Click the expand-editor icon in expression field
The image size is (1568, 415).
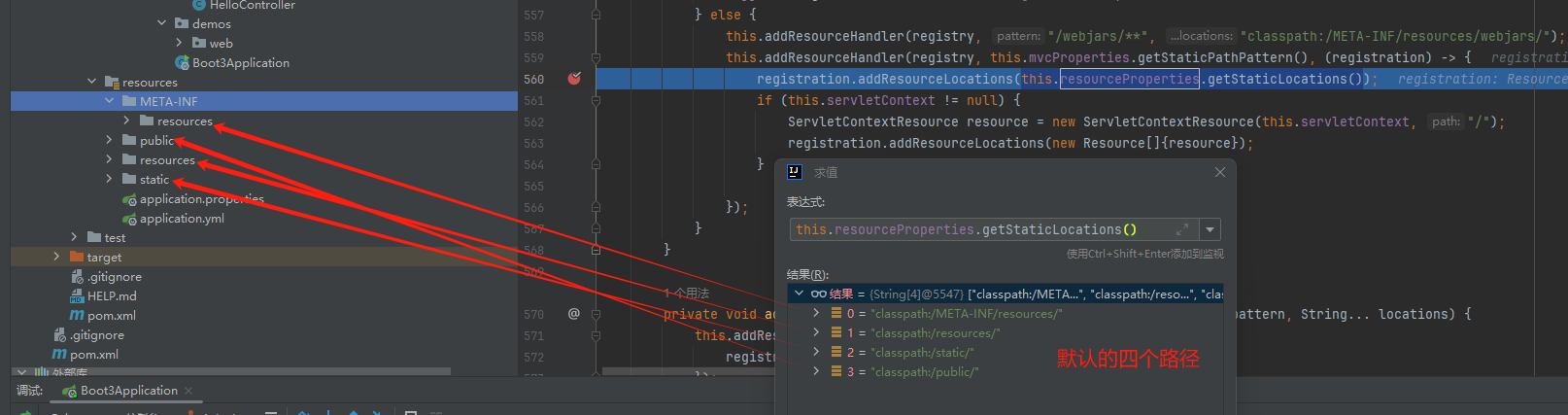1182,230
